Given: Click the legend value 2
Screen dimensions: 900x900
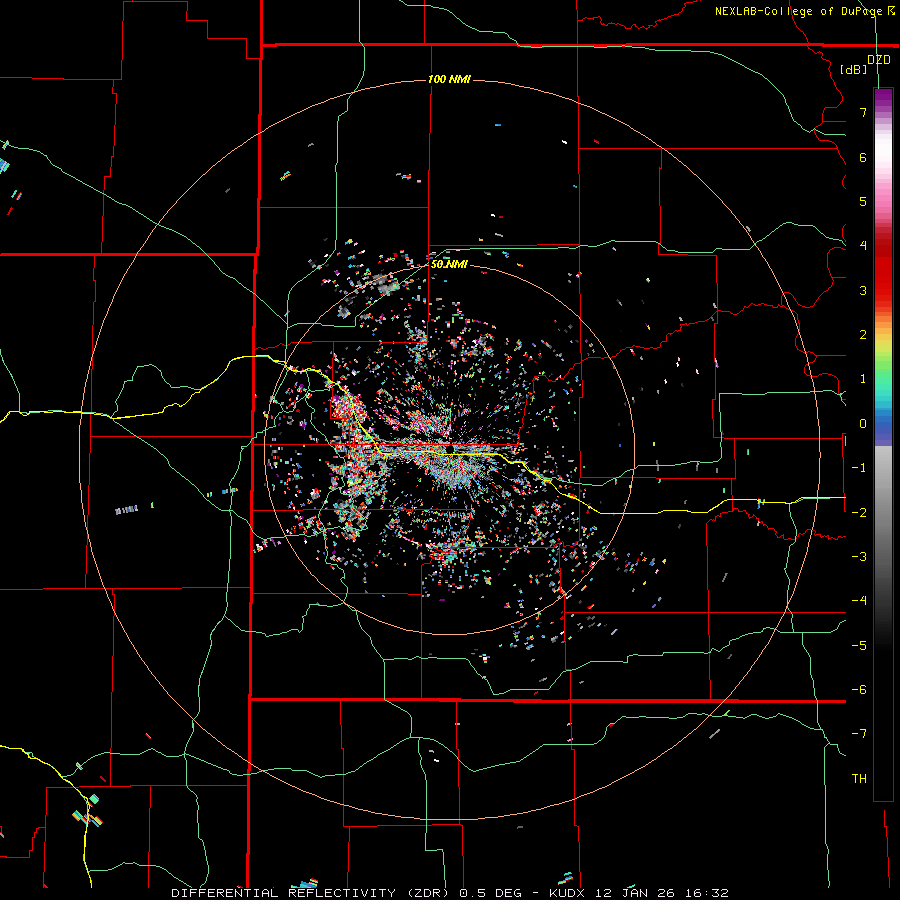Looking at the screenshot, I should pyautogui.click(x=863, y=335).
